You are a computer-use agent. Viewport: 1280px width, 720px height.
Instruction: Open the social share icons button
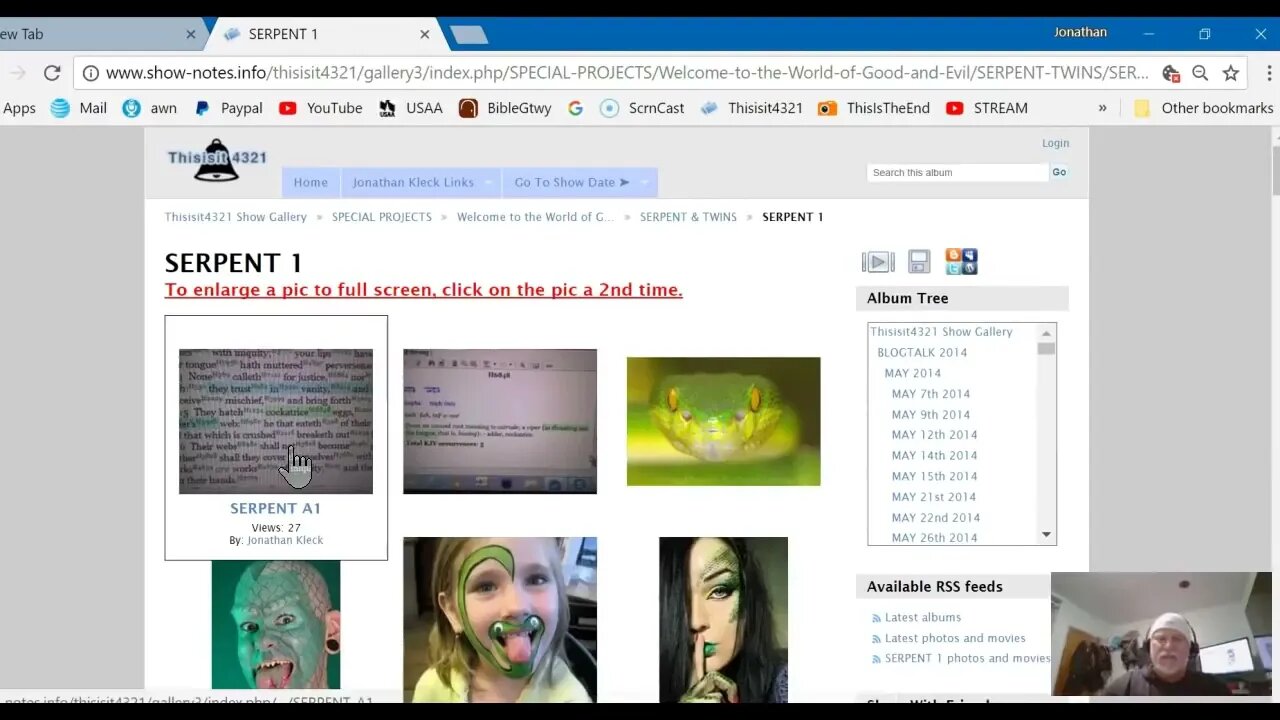point(961,262)
